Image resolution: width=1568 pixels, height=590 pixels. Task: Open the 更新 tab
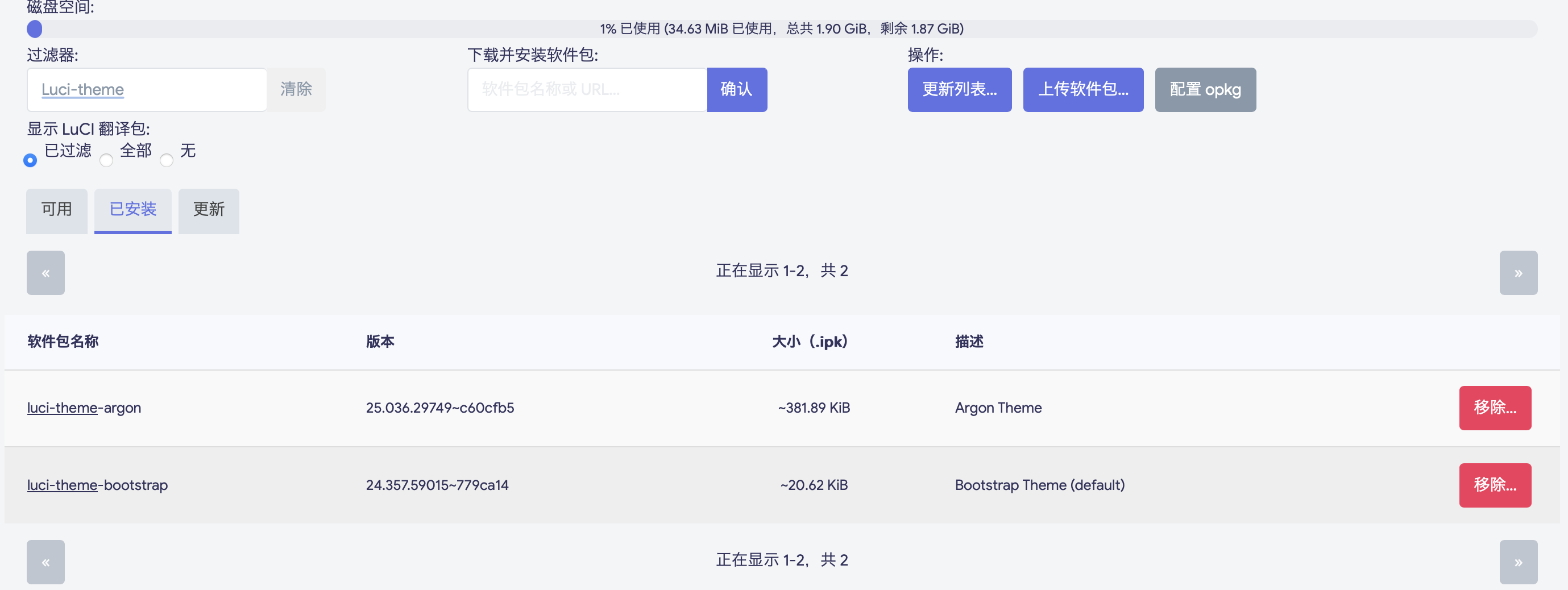(209, 210)
